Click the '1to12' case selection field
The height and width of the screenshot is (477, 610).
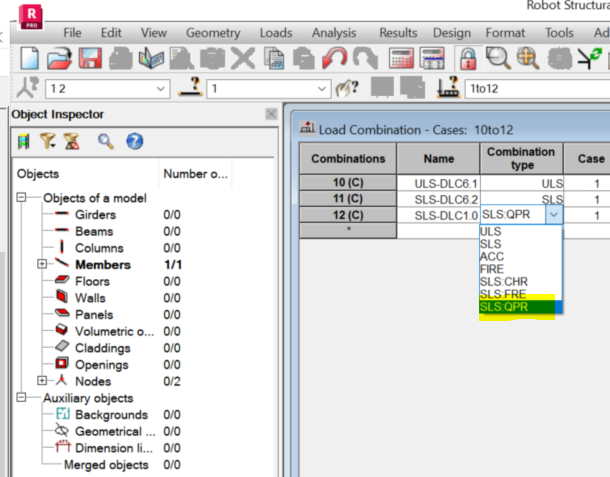537,89
